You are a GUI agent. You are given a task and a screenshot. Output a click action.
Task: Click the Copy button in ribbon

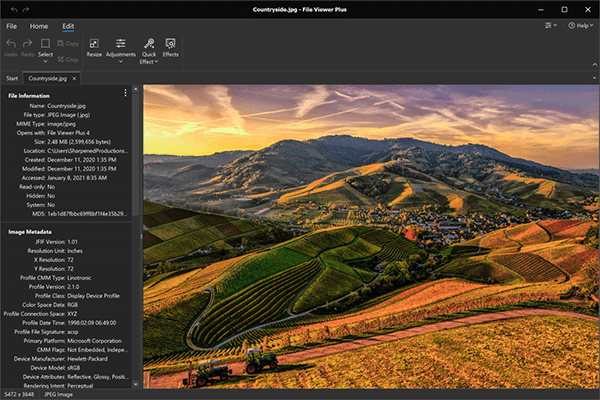[68, 44]
